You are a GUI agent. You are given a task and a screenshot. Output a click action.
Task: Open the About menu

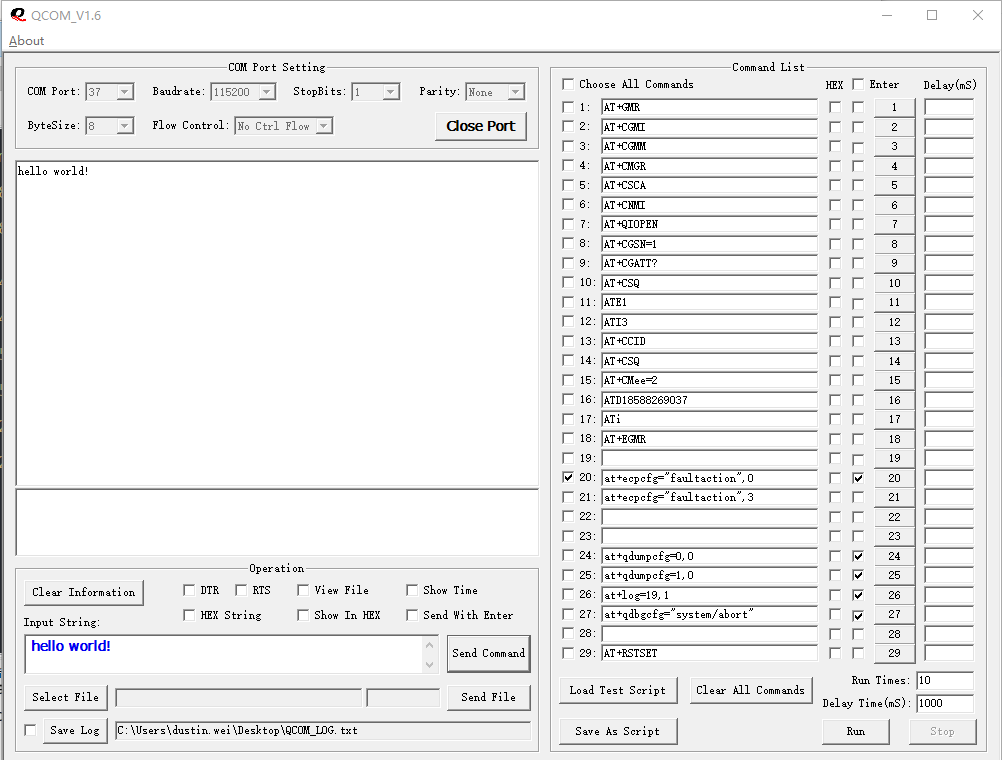[x=27, y=41]
